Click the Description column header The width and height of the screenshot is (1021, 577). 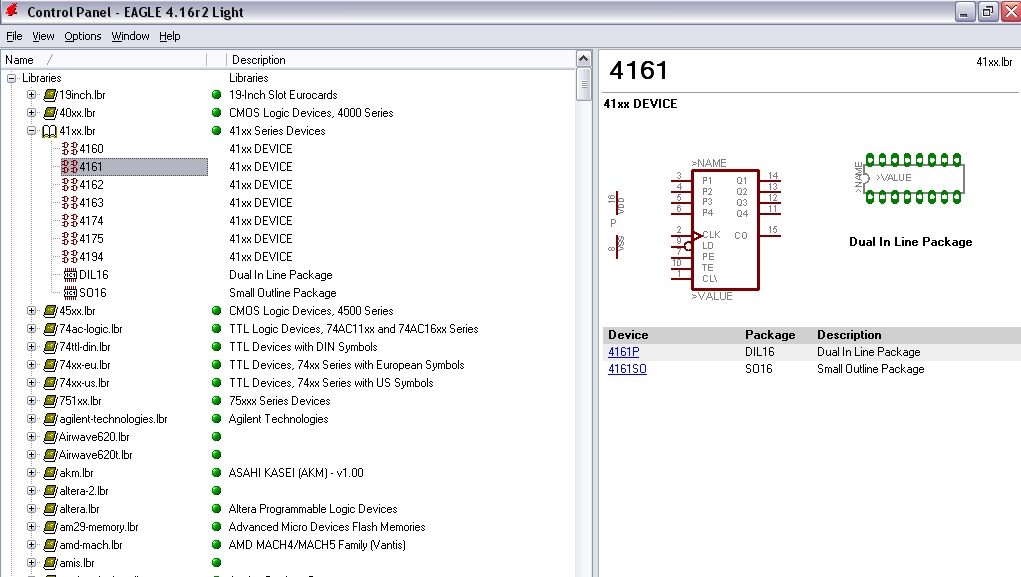(400, 60)
